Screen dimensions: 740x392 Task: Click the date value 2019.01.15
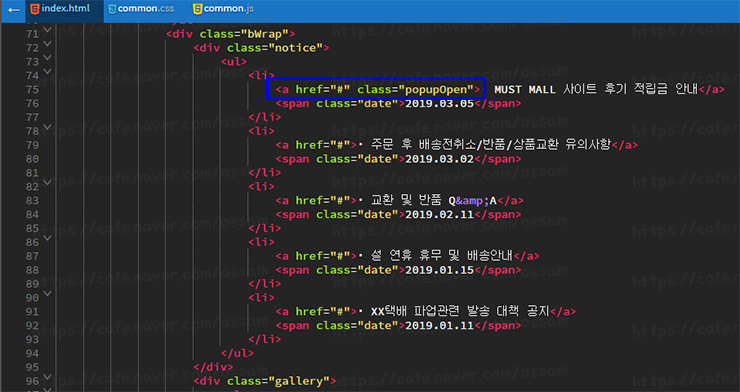[x=439, y=270]
